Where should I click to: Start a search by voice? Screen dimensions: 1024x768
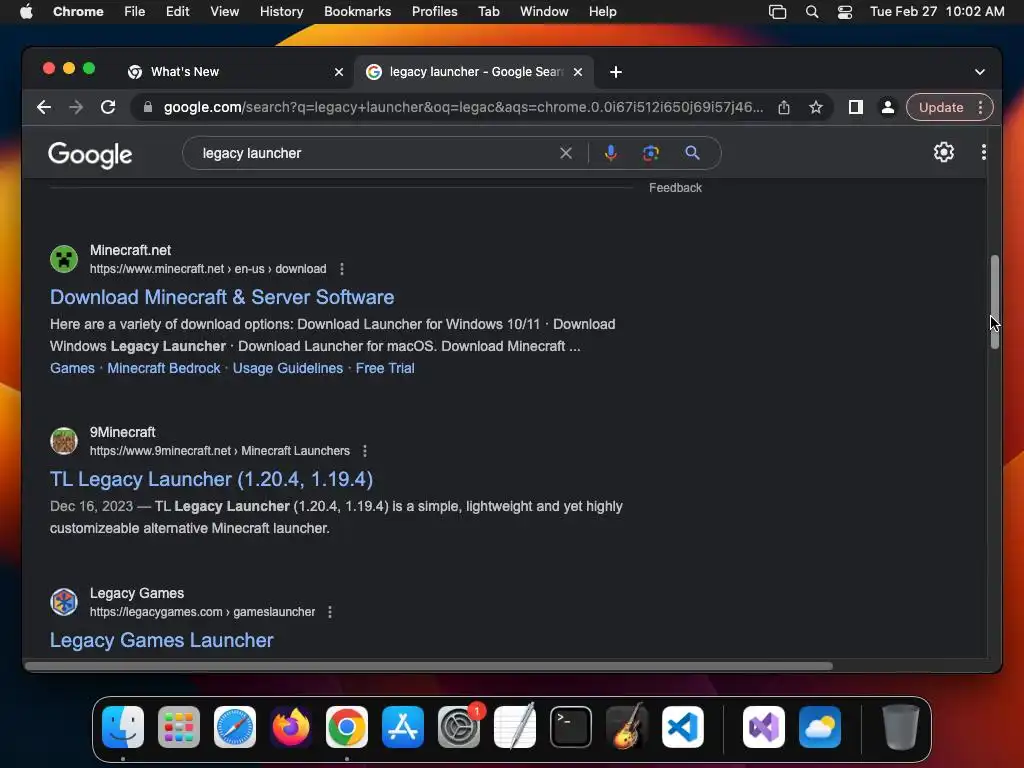(611, 153)
